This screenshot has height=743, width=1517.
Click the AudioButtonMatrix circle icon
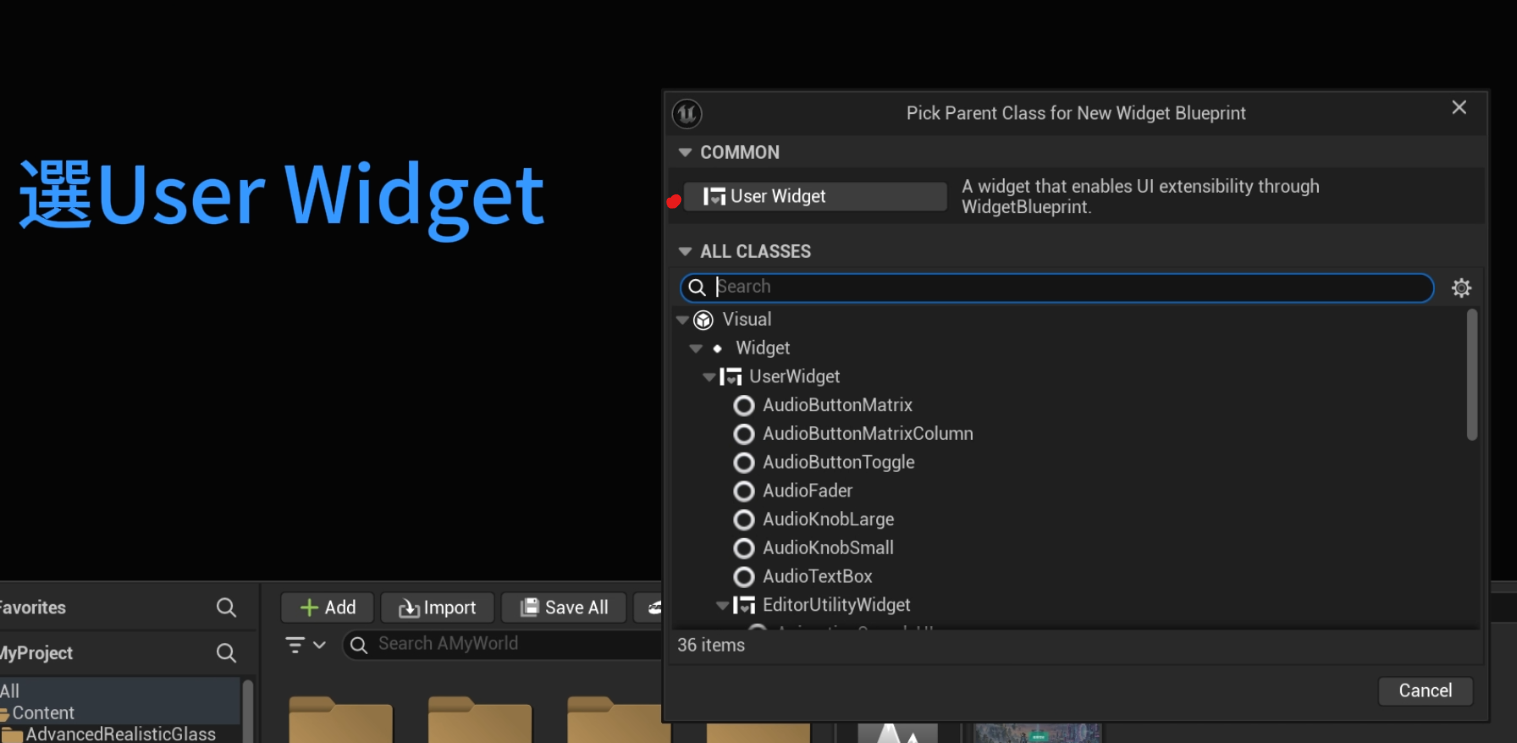pyautogui.click(x=744, y=406)
